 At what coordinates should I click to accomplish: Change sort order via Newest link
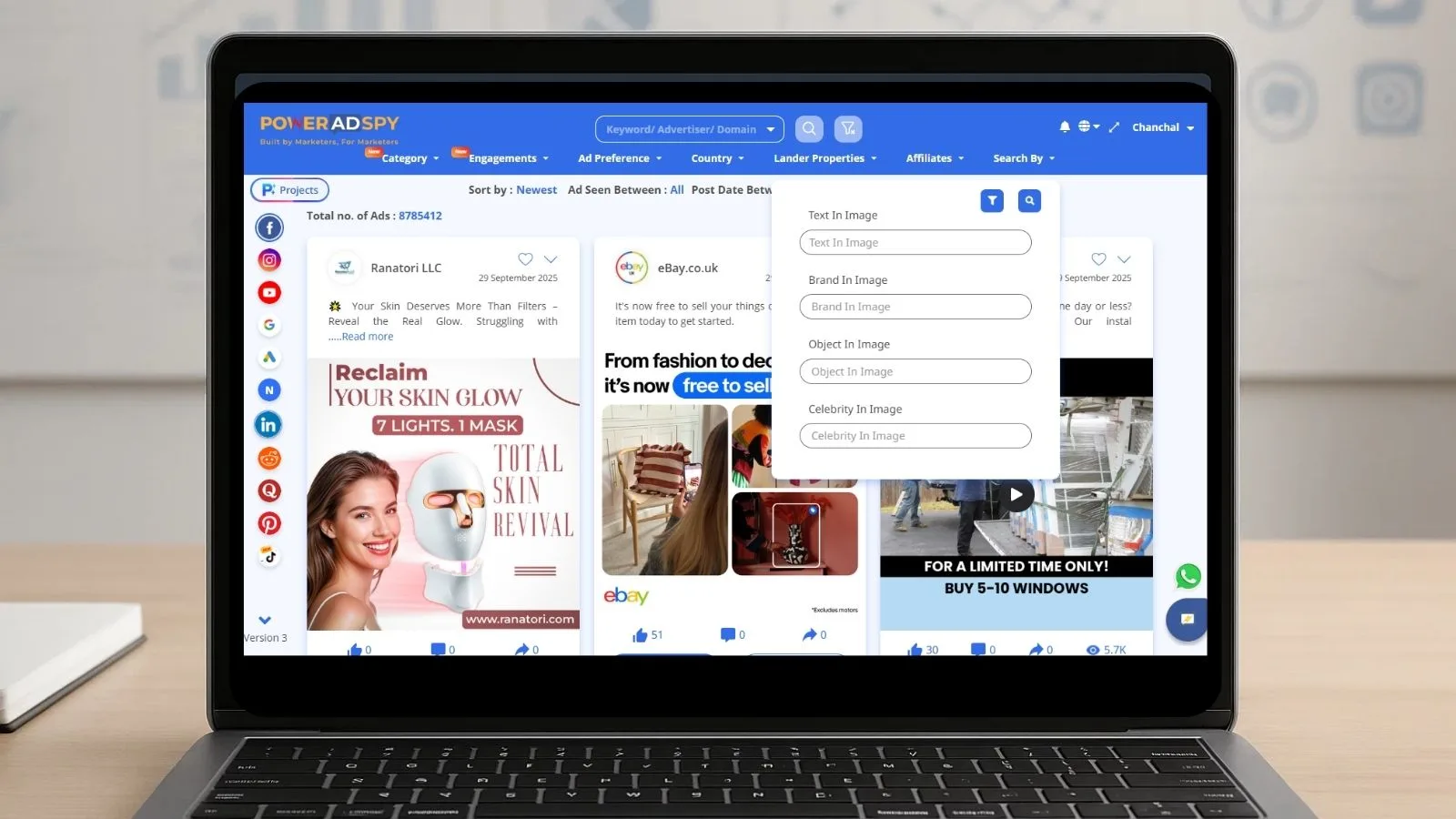click(x=537, y=190)
